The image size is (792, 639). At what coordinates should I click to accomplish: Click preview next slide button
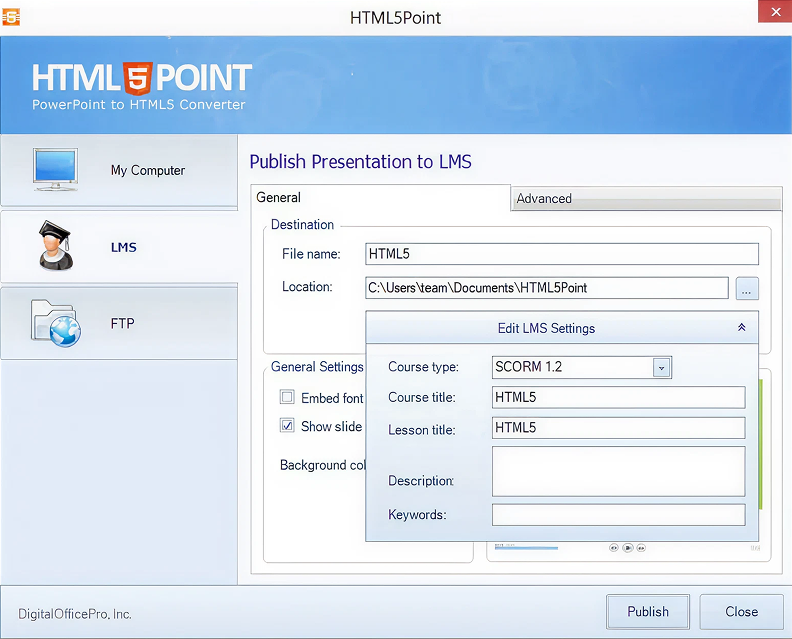(641, 548)
